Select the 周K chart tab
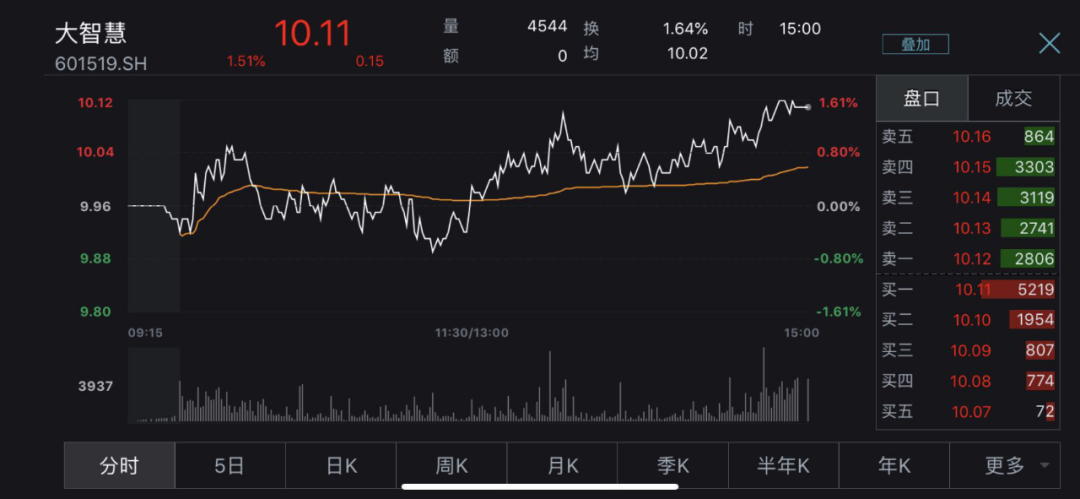 452,466
